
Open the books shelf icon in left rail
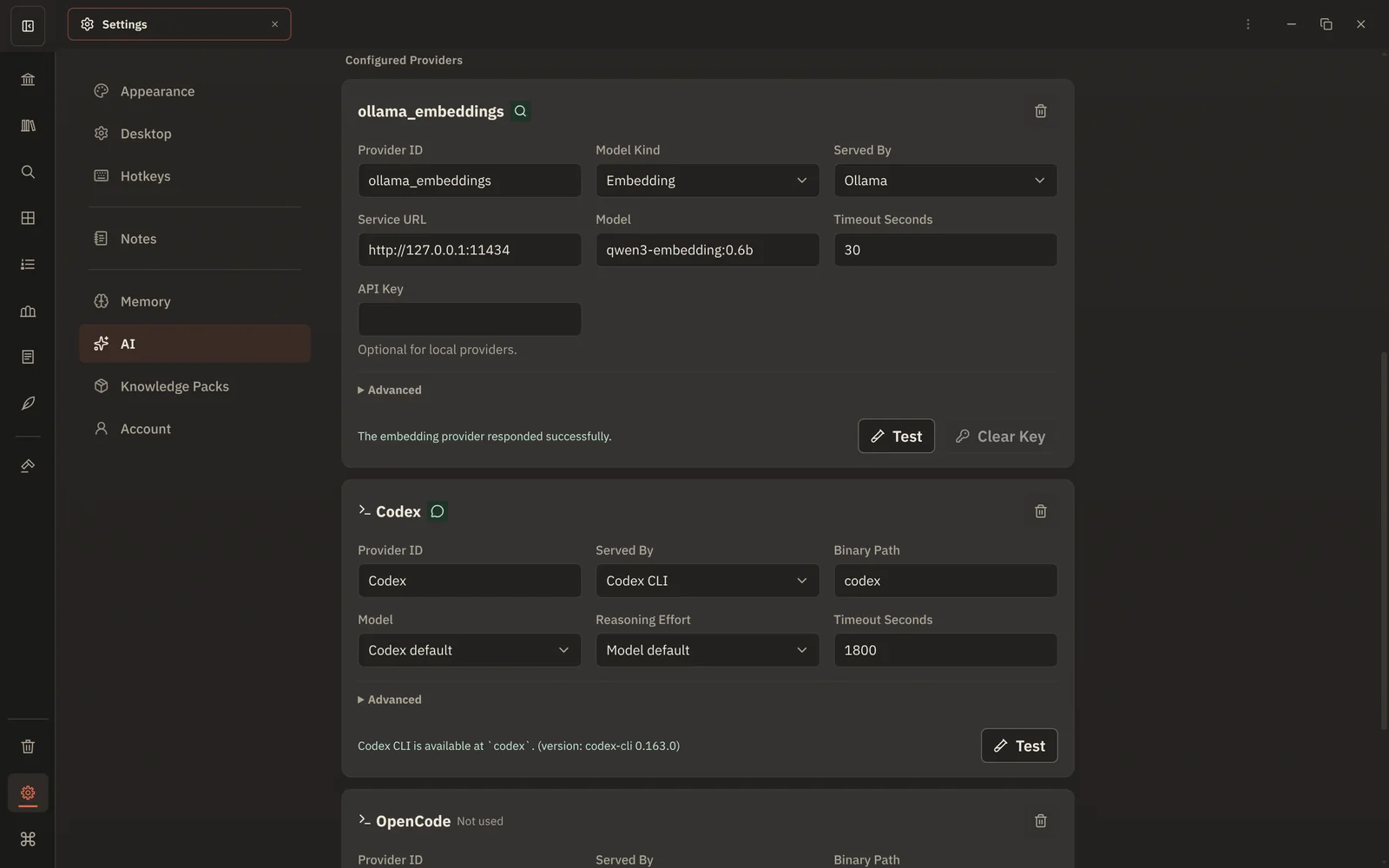[x=28, y=126]
